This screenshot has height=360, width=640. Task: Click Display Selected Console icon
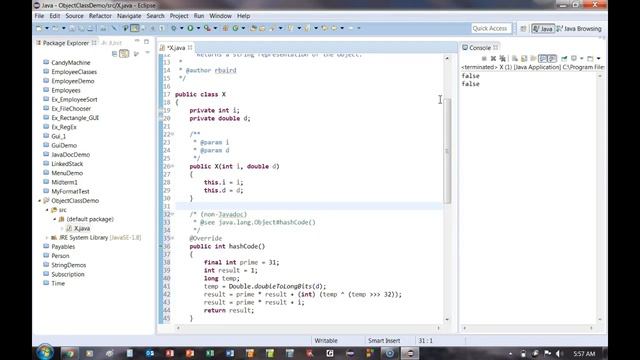pyautogui.click(x=574, y=58)
